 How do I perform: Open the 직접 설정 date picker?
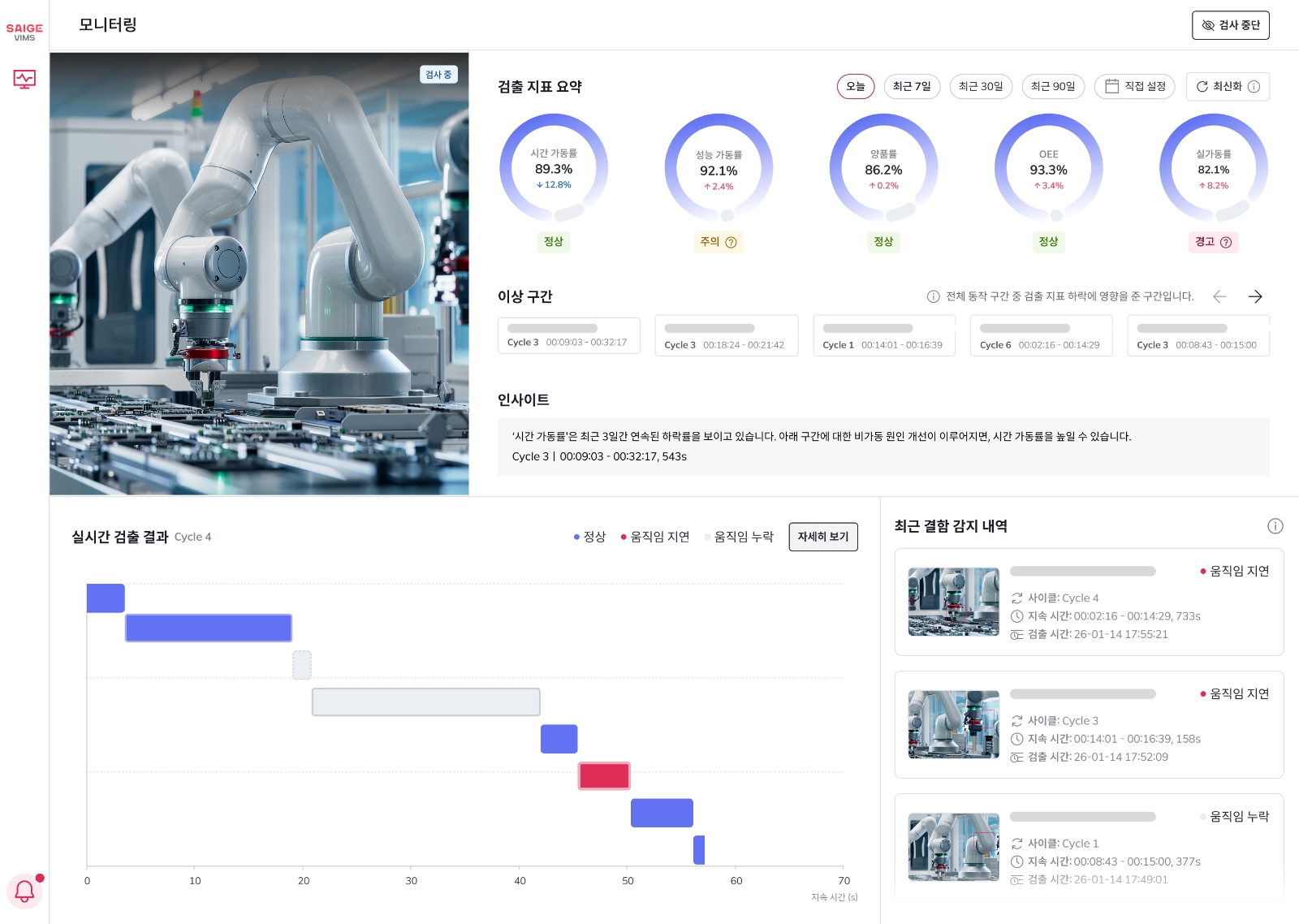coord(1135,87)
